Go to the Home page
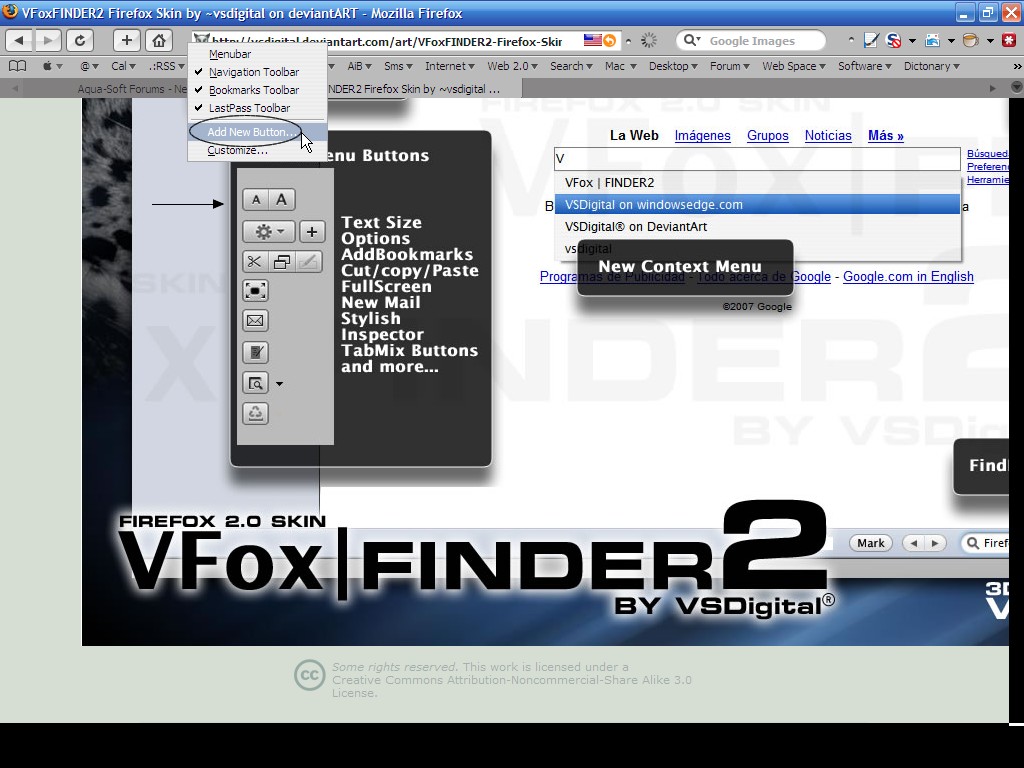Screen dimensions: 1024x768 pyautogui.click(x=159, y=40)
